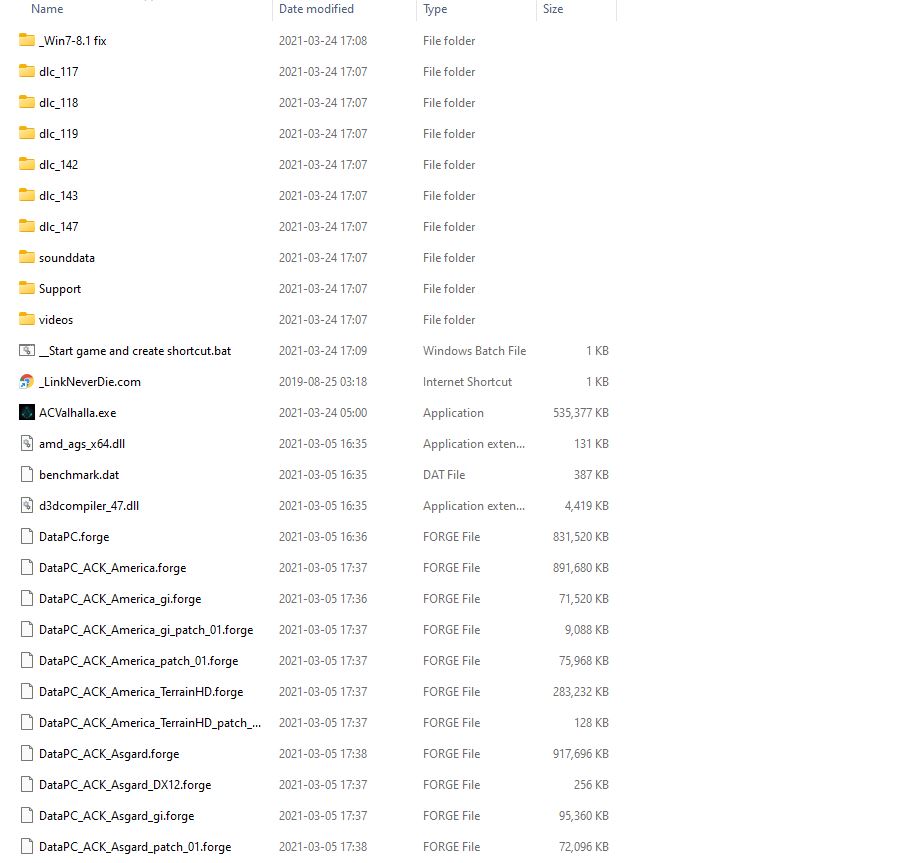Select the ACValhalla.exe application icon
The width and height of the screenshot is (908, 863).
tap(27, 413)
